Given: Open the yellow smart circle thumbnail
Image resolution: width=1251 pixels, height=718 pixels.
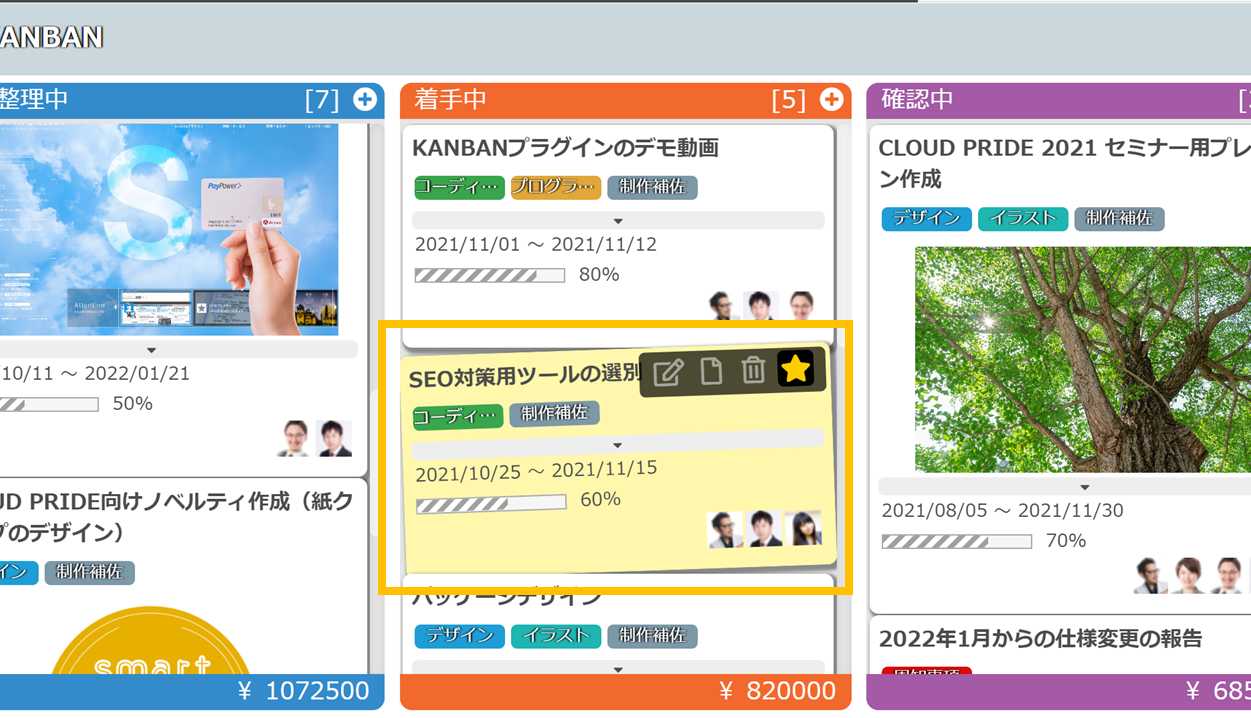Looking at the screenshot, I should point(150,640).
